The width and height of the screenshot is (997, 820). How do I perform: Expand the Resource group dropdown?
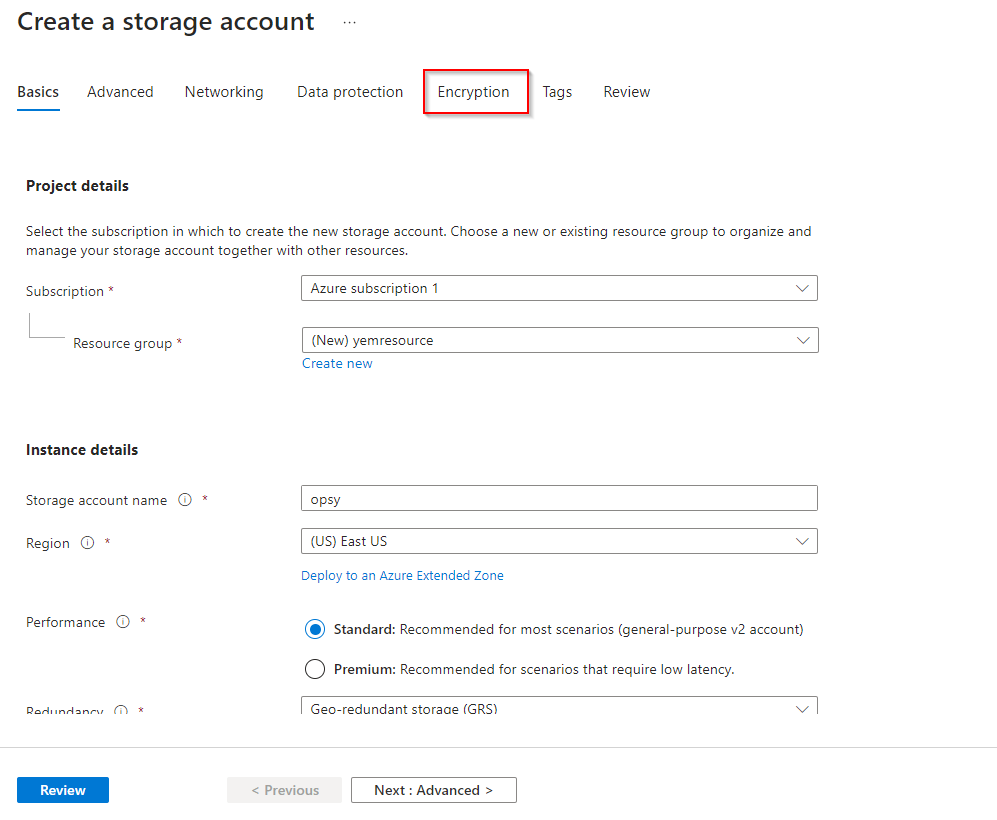pyautogui.click(x=559, y=340)
